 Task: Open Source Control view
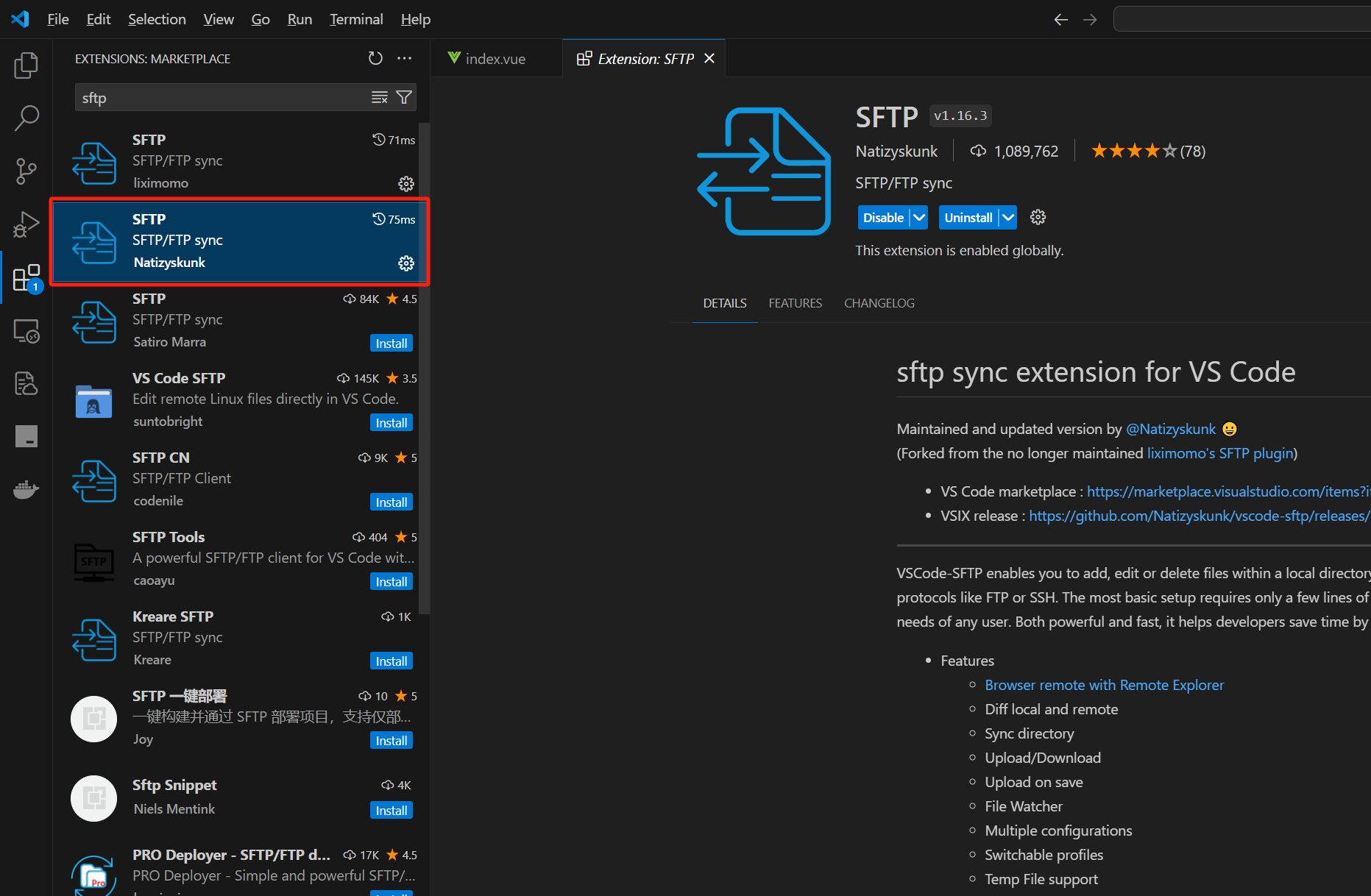coord(26,171)
